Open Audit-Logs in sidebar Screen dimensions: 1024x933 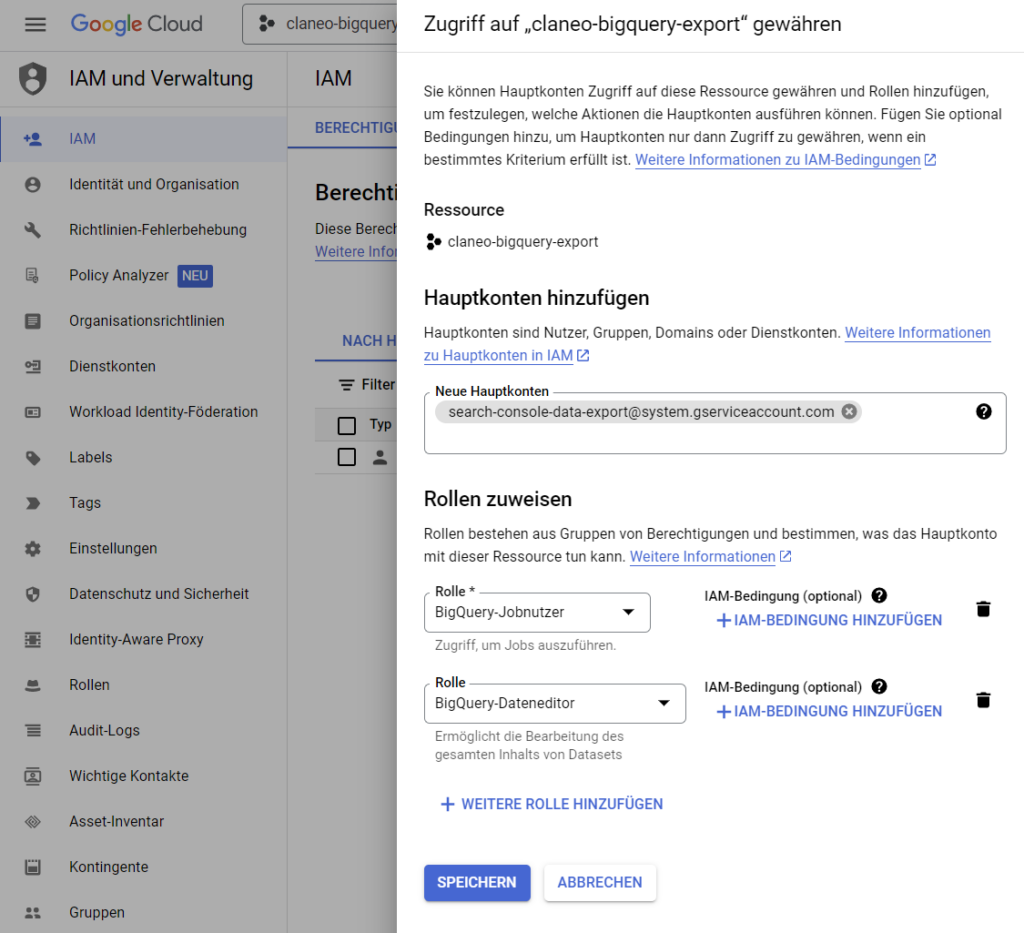pyautogui.click(x=104, y=731)
